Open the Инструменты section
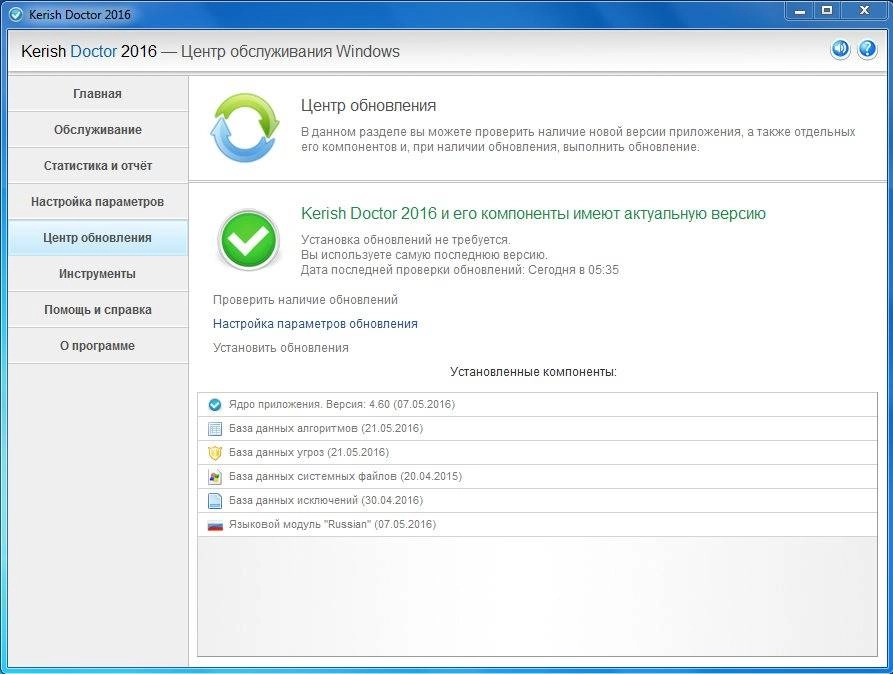Screen dimensions: 893x674 pyautogui.click(x=98, y=273)
